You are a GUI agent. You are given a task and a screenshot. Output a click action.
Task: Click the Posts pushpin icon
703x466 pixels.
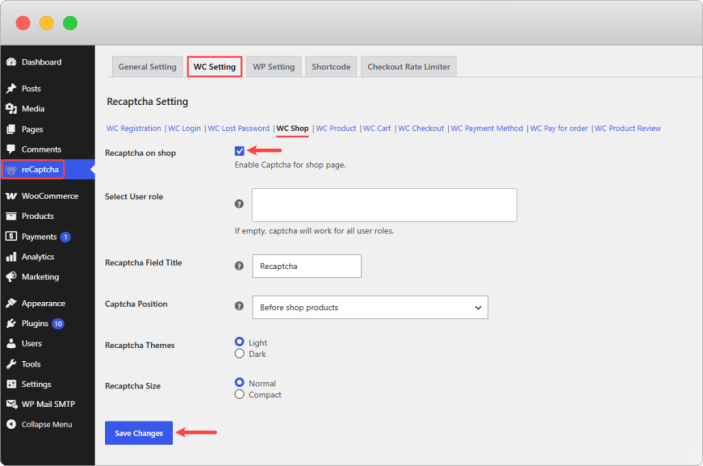(11, 88)
